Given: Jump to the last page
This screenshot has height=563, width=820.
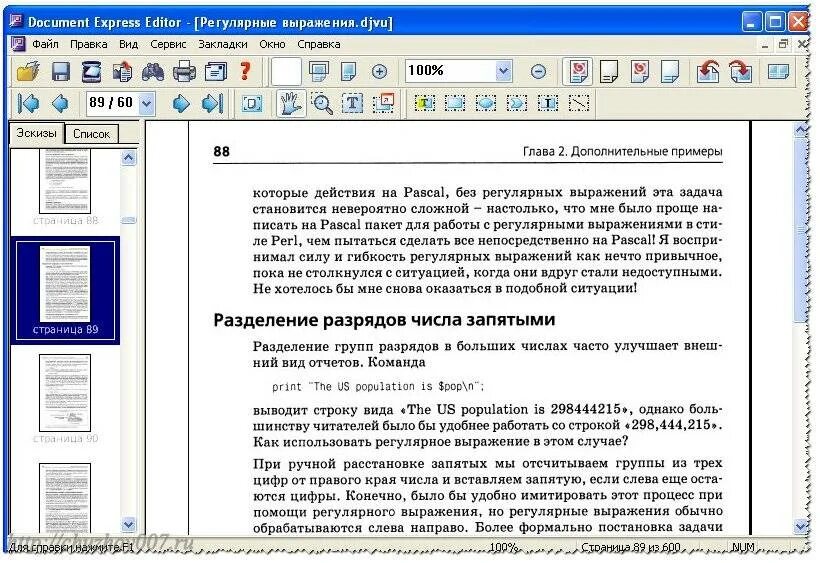Looking at the screenshot, I should coord(212,104).
